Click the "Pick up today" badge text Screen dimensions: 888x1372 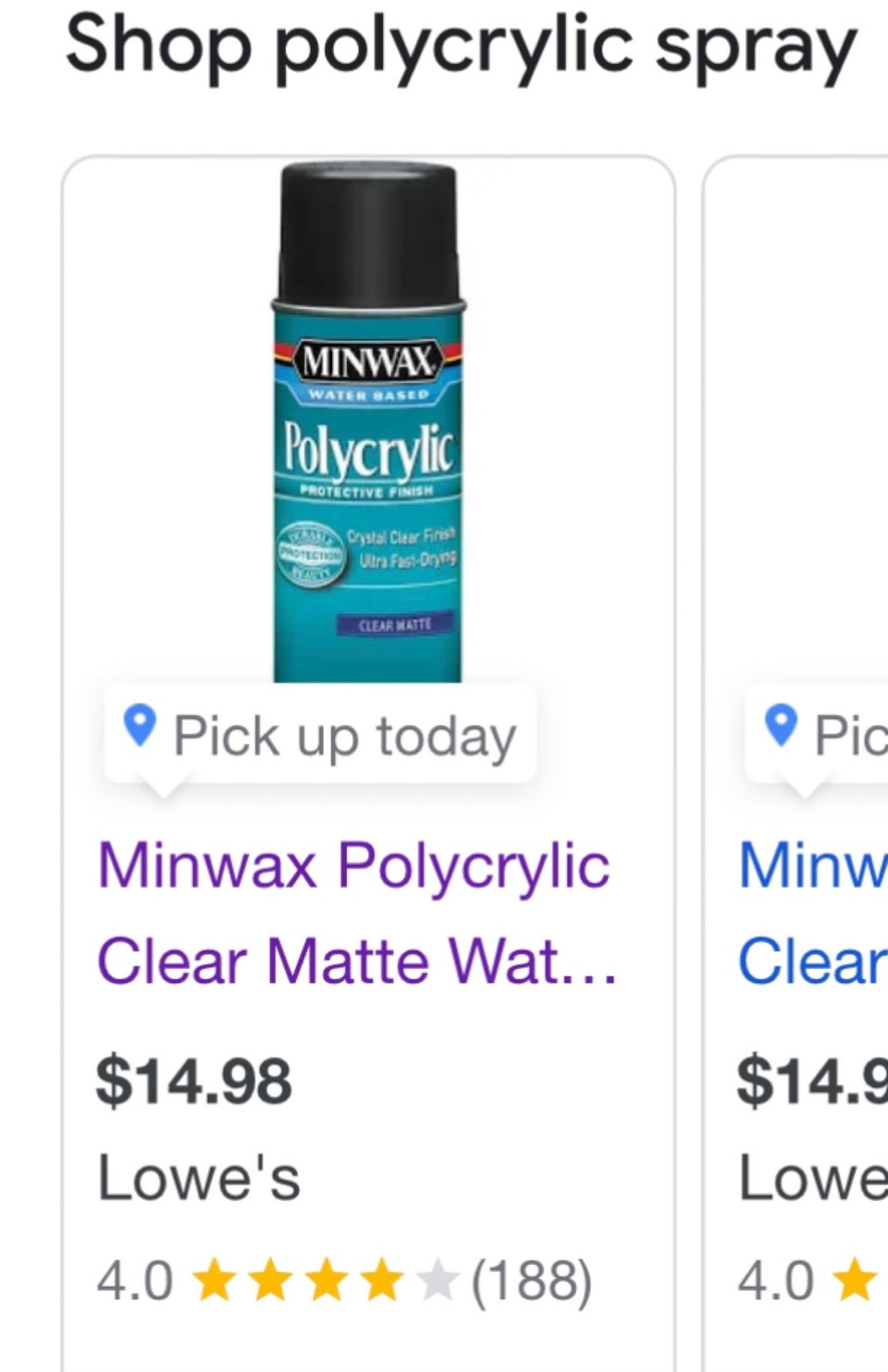[344, 737]
